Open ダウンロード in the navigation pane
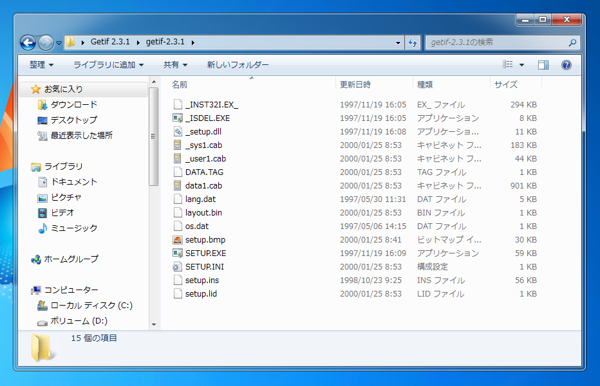 point(74,104)
